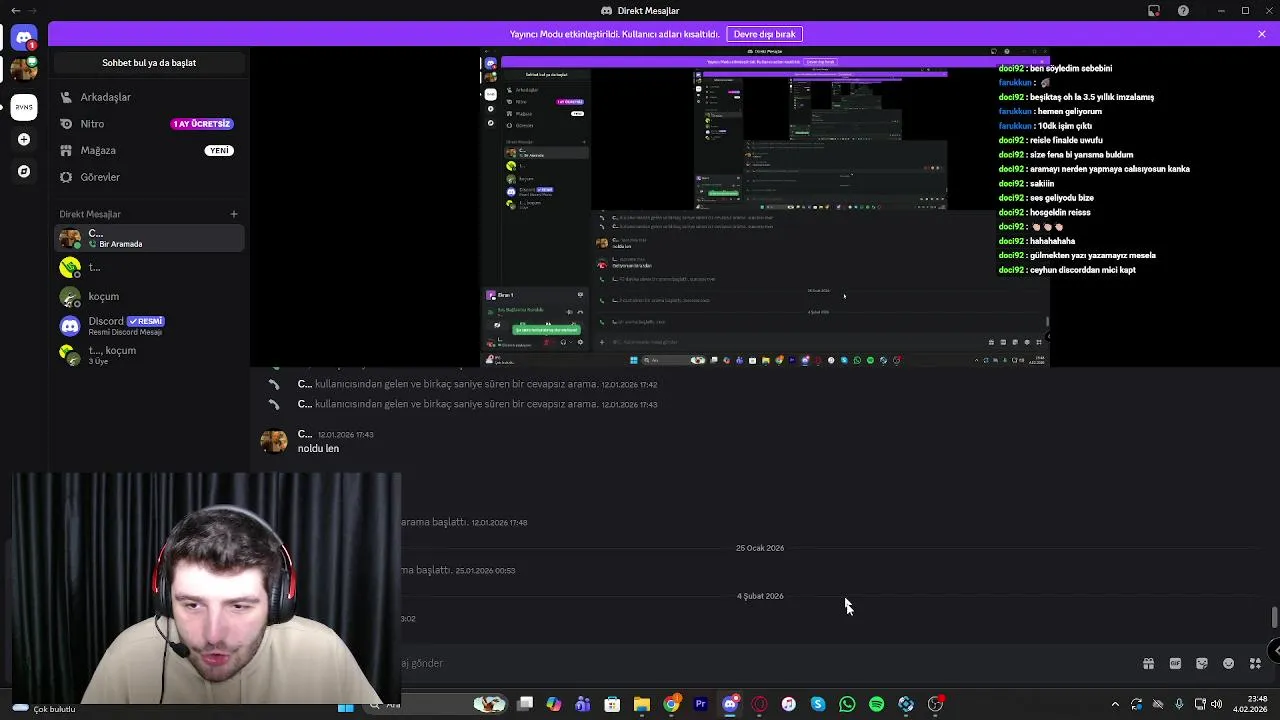Screen dimensions: 1280x720
Task: Open the GIF picker
Action: [x=1175, y=663]
